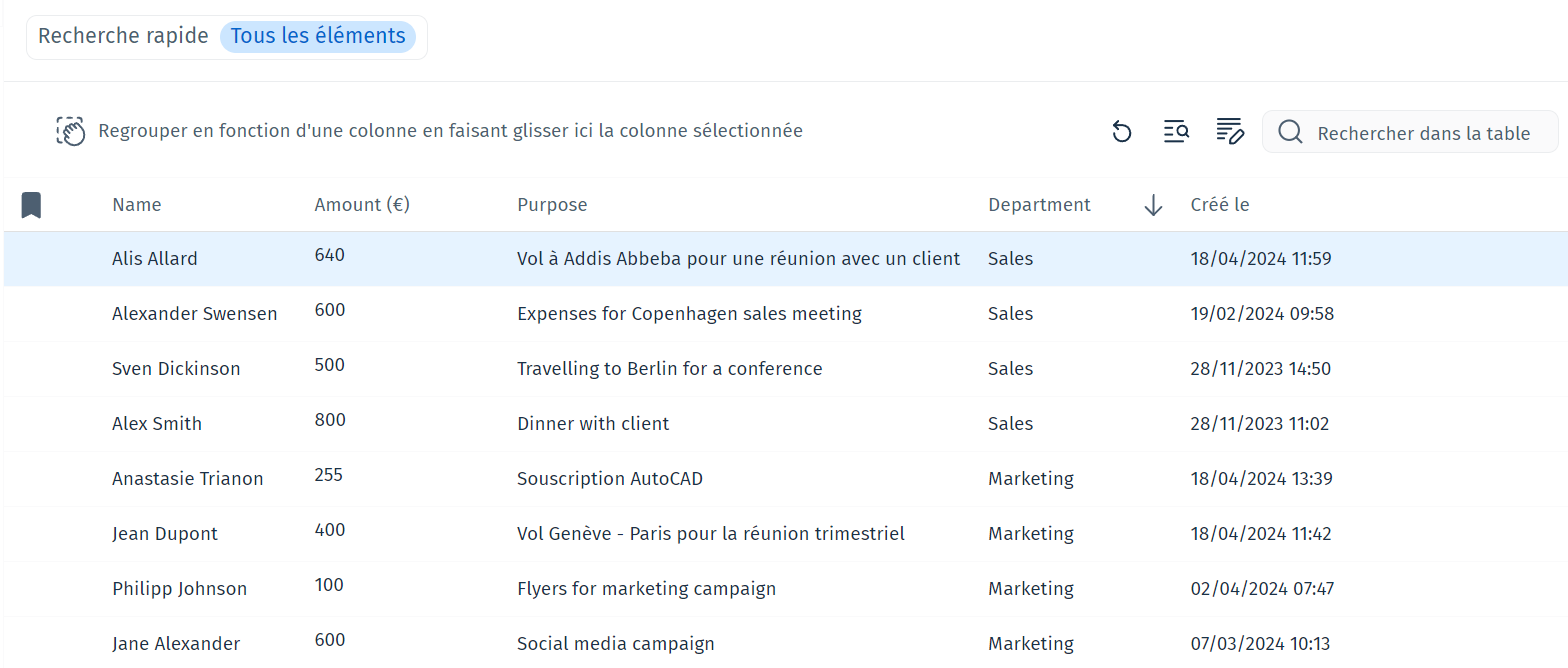Select the Alis Allard row
Viewport: 1568px width, 668px height.
click(155, 259)
